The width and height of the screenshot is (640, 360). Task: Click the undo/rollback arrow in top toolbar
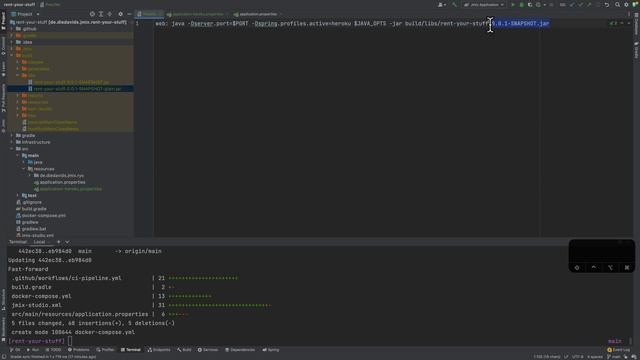[x=607, y=5]
